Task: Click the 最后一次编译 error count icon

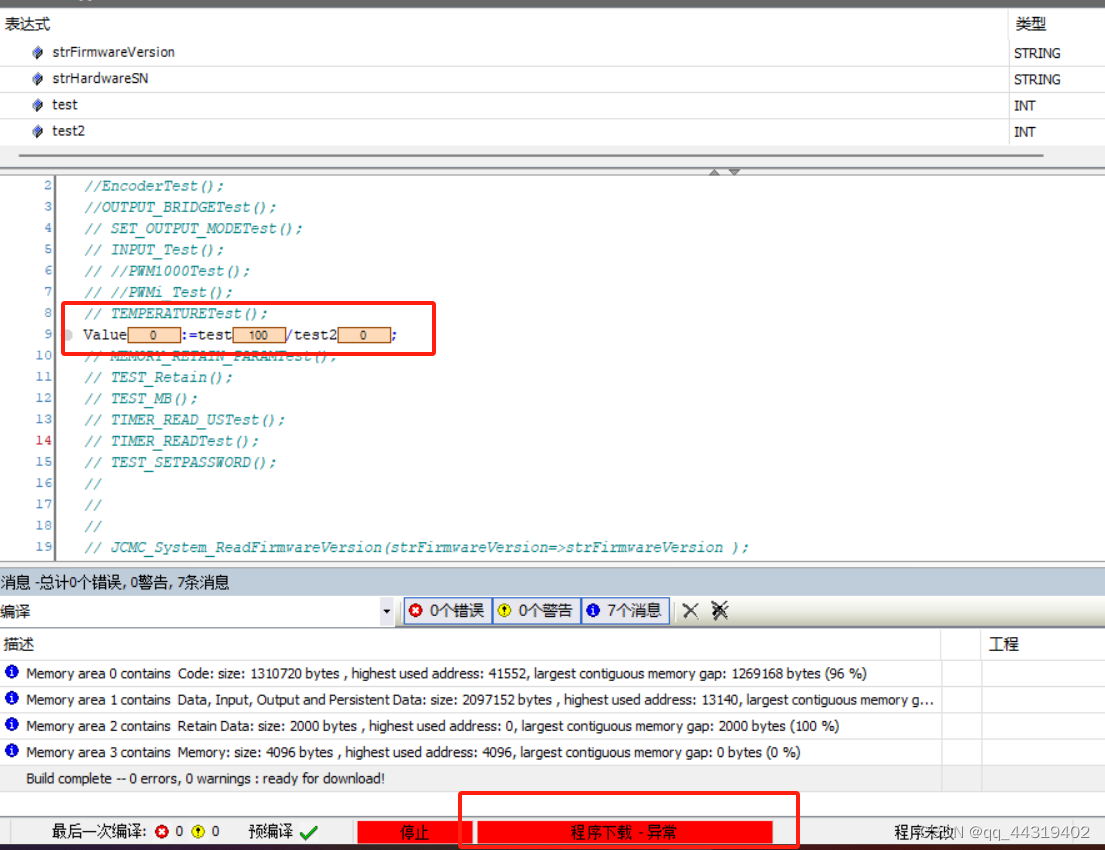Action: tap(162, 832)
